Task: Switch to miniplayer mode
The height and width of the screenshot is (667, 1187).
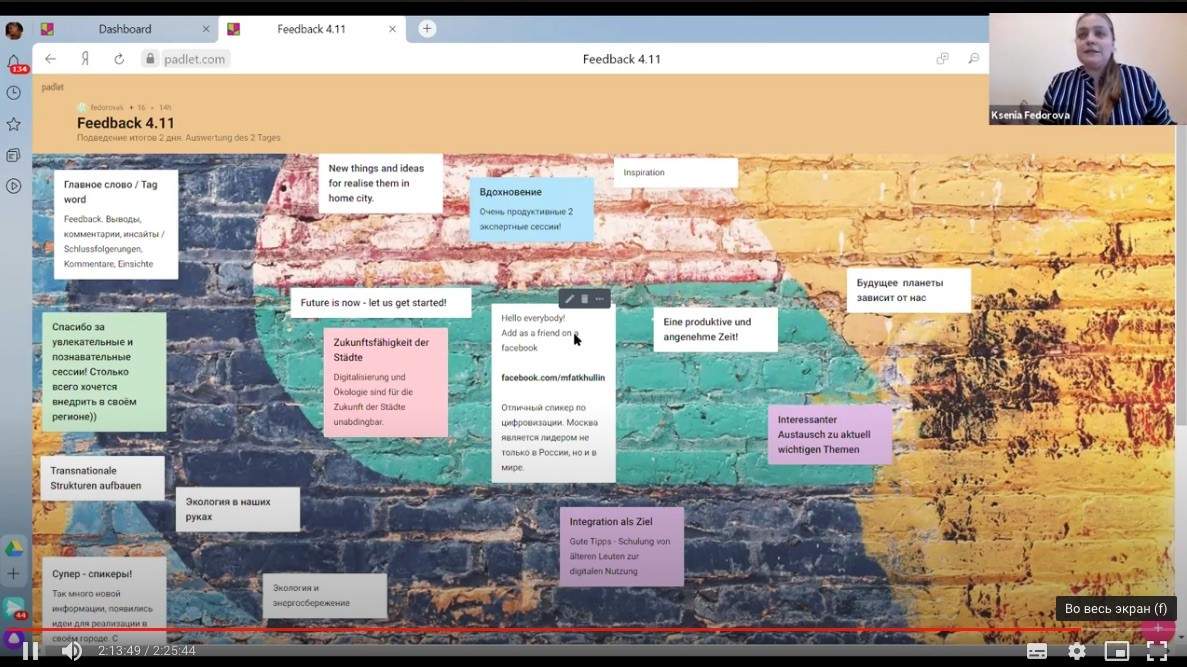Action: 1117,650
